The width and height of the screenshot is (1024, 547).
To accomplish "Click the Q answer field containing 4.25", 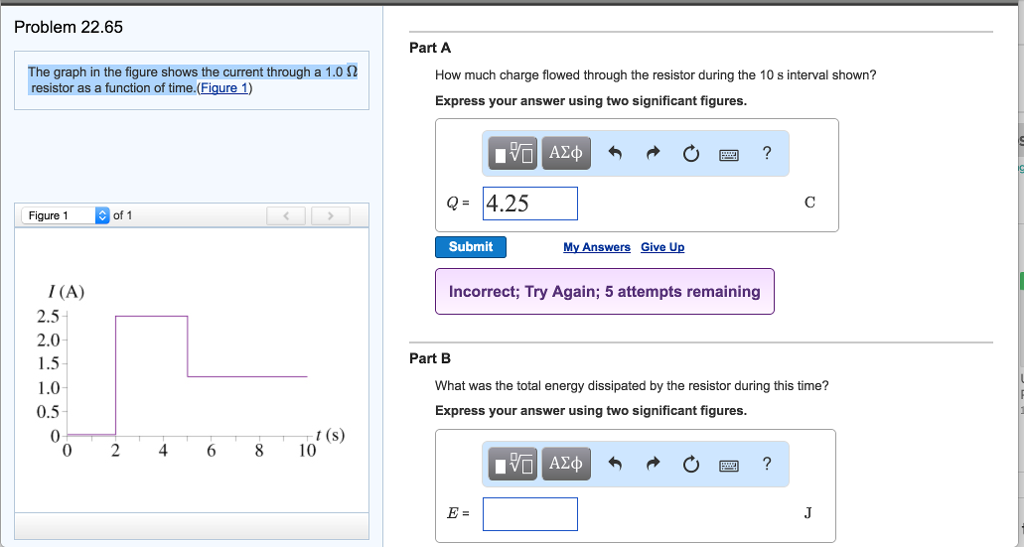I will click(530, 203).
